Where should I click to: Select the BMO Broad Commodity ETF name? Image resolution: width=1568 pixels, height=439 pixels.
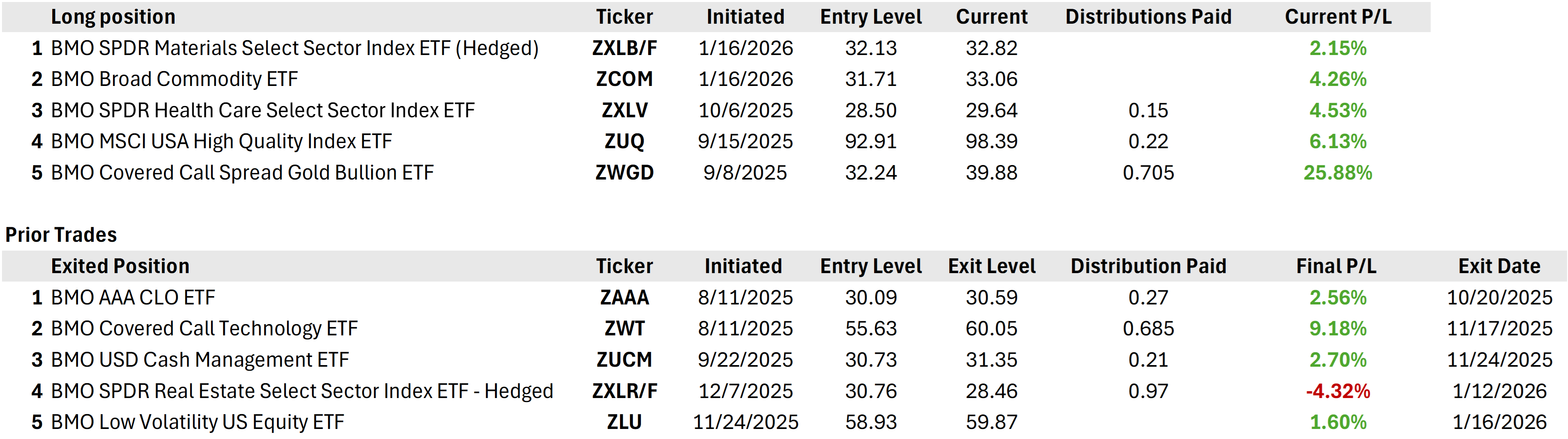point(175,79)
